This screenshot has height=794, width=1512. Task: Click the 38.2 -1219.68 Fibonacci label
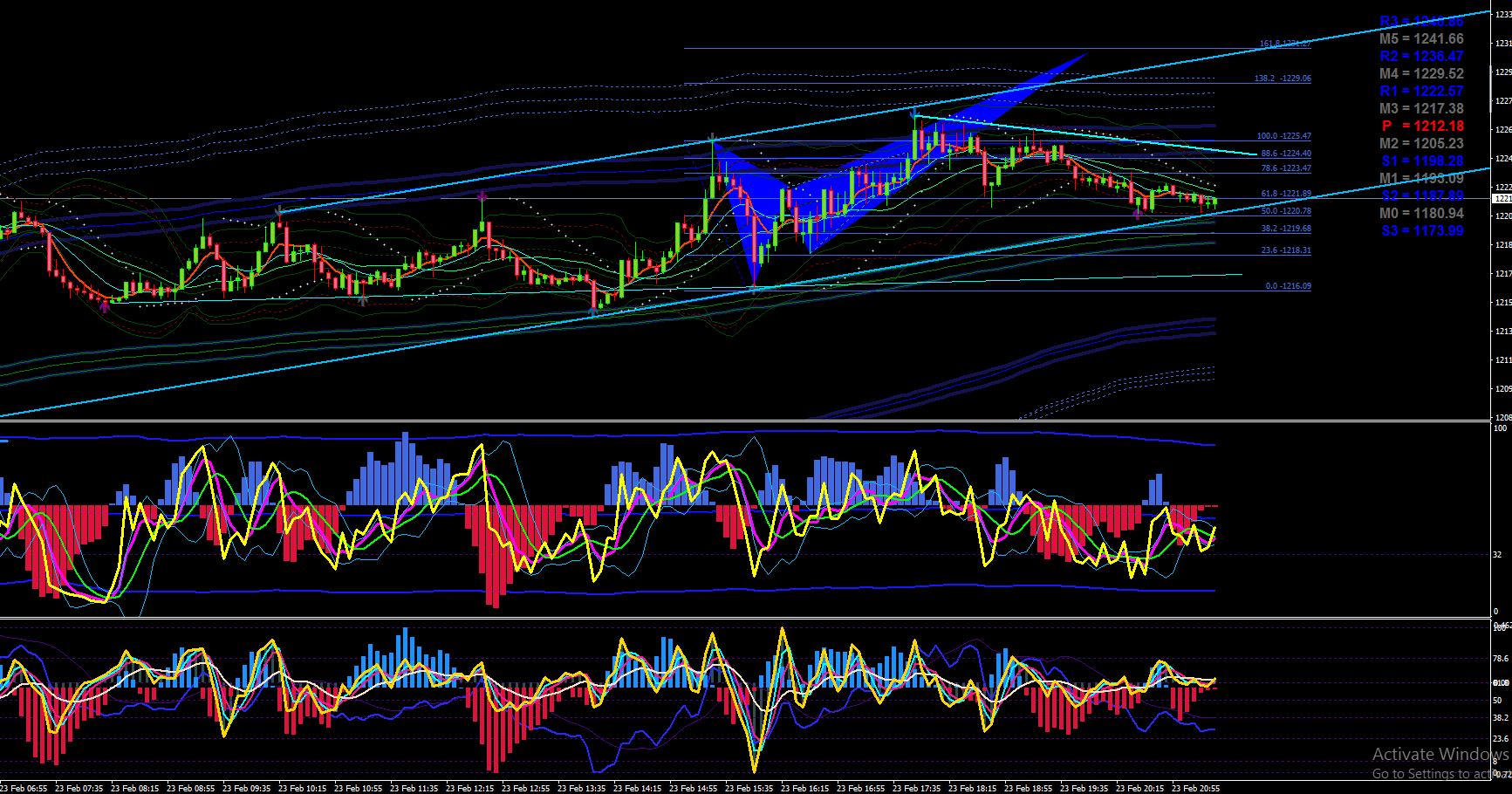click(x=1285, y=229)
